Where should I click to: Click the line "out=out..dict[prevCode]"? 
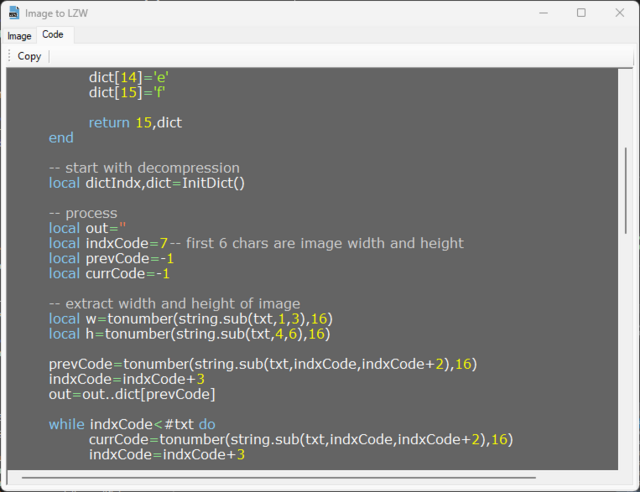[132, 394]
